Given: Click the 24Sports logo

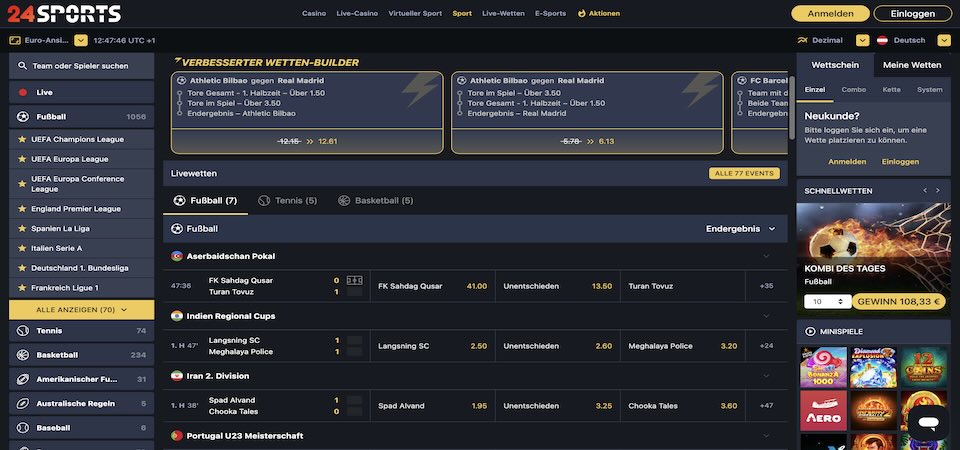Looking at the screenshot, I should [x=64, y=13].
